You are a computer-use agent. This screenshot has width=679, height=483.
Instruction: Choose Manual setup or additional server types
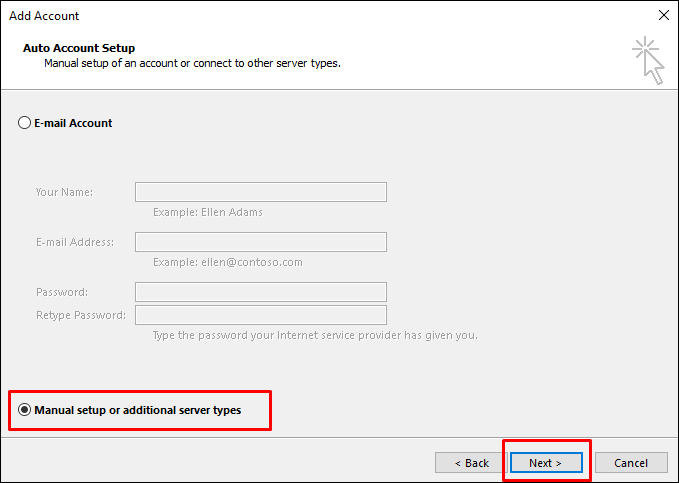pos(25,410)
